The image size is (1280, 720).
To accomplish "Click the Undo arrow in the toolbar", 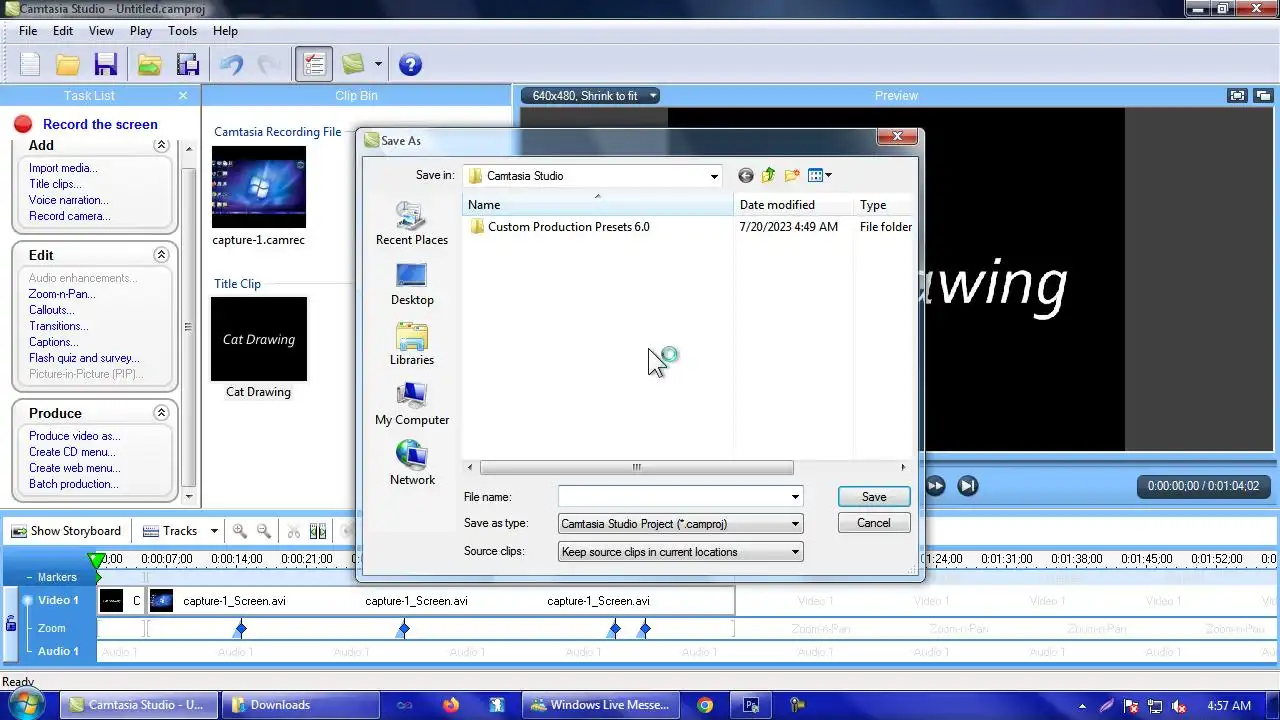I will coord(232,65).
